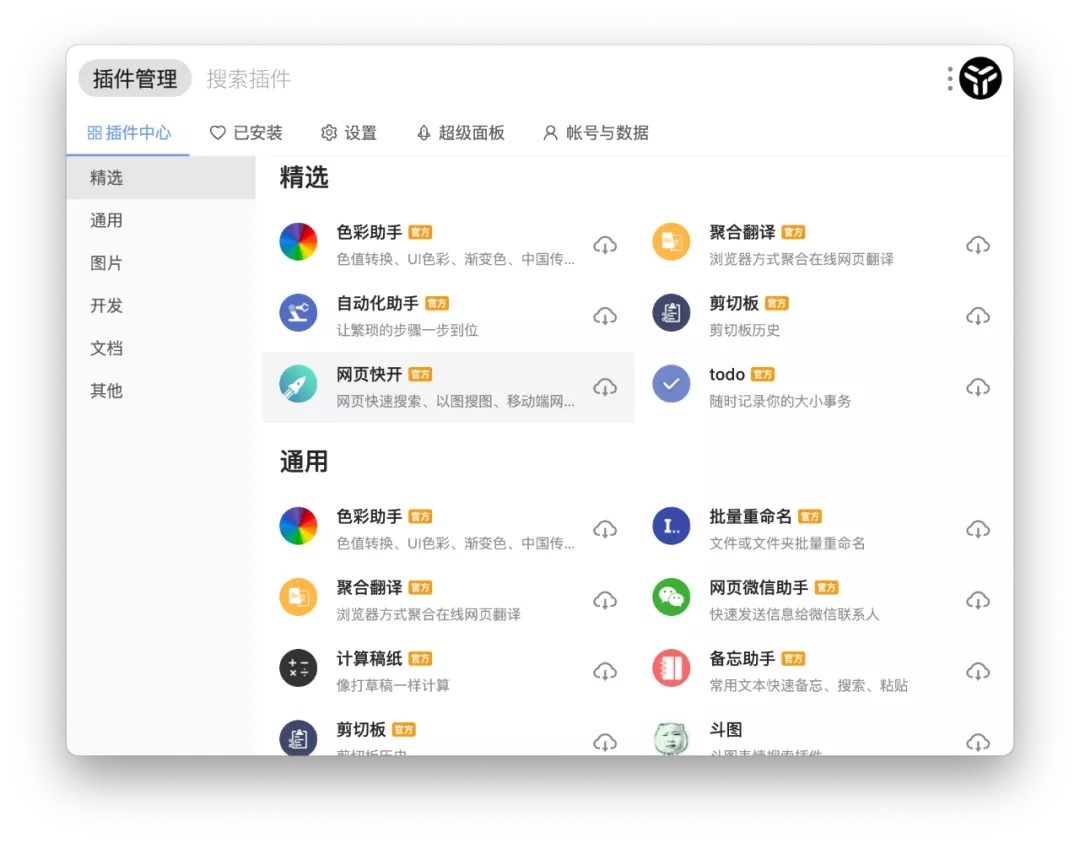This screenshot has width=1080, height=843.
Task: Download 备忘助手 plugin
Action: click(x=978, y=672)
